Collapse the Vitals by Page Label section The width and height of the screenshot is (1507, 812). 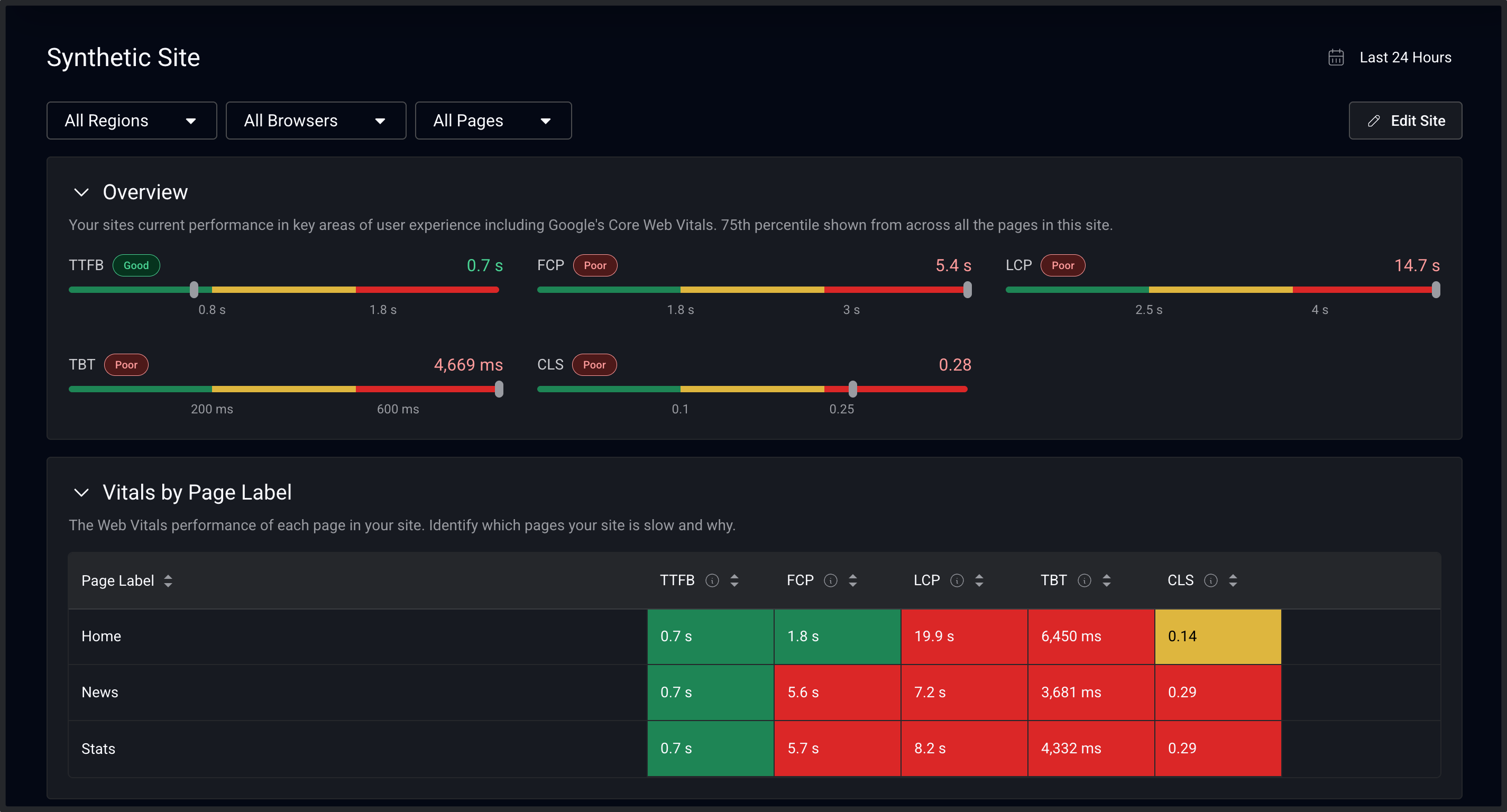point(81,493)
